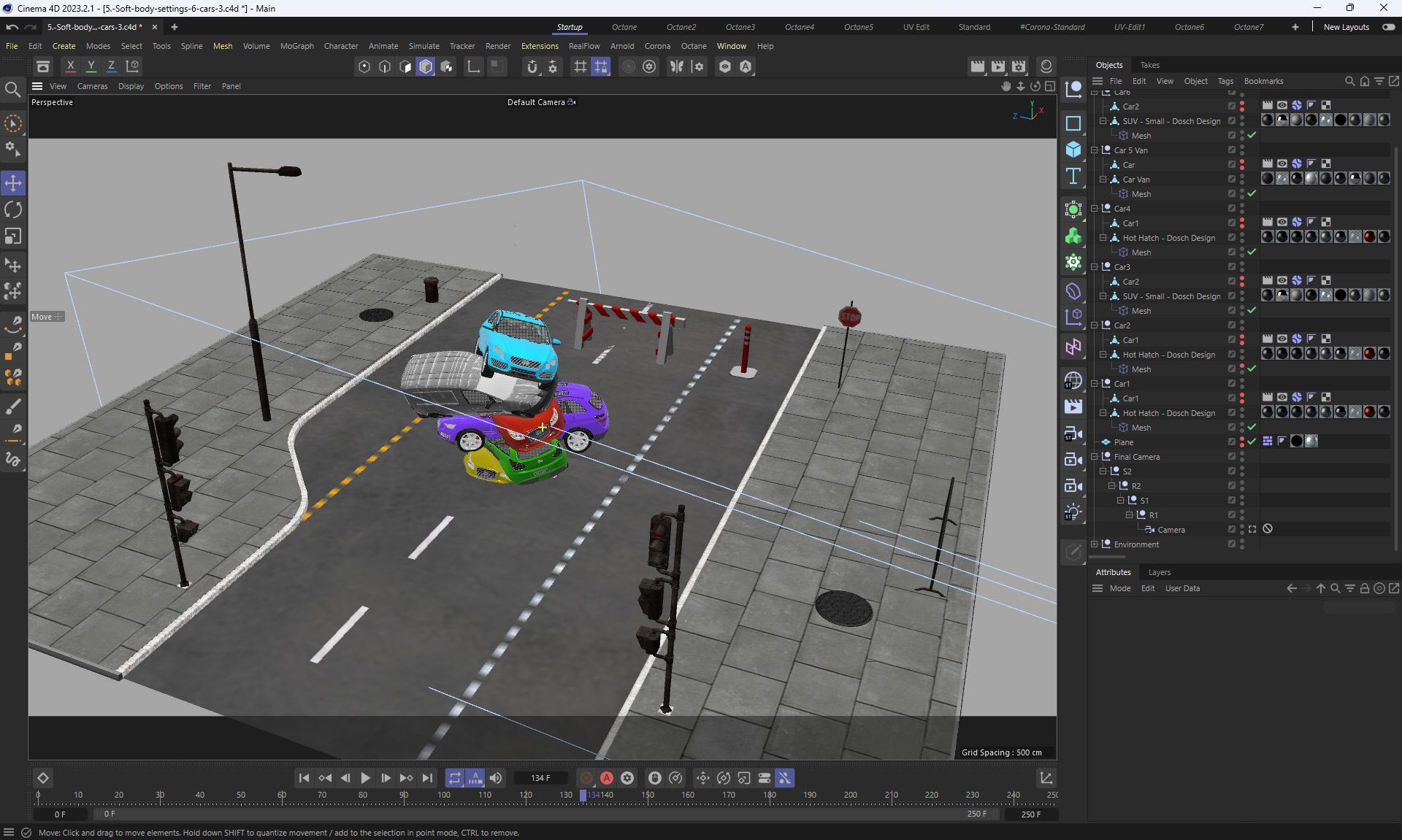Image resolution: width=1402 pixels, height=840 pixels.
Task: Click the Undo arrow icon
Action: coord(12,27)
